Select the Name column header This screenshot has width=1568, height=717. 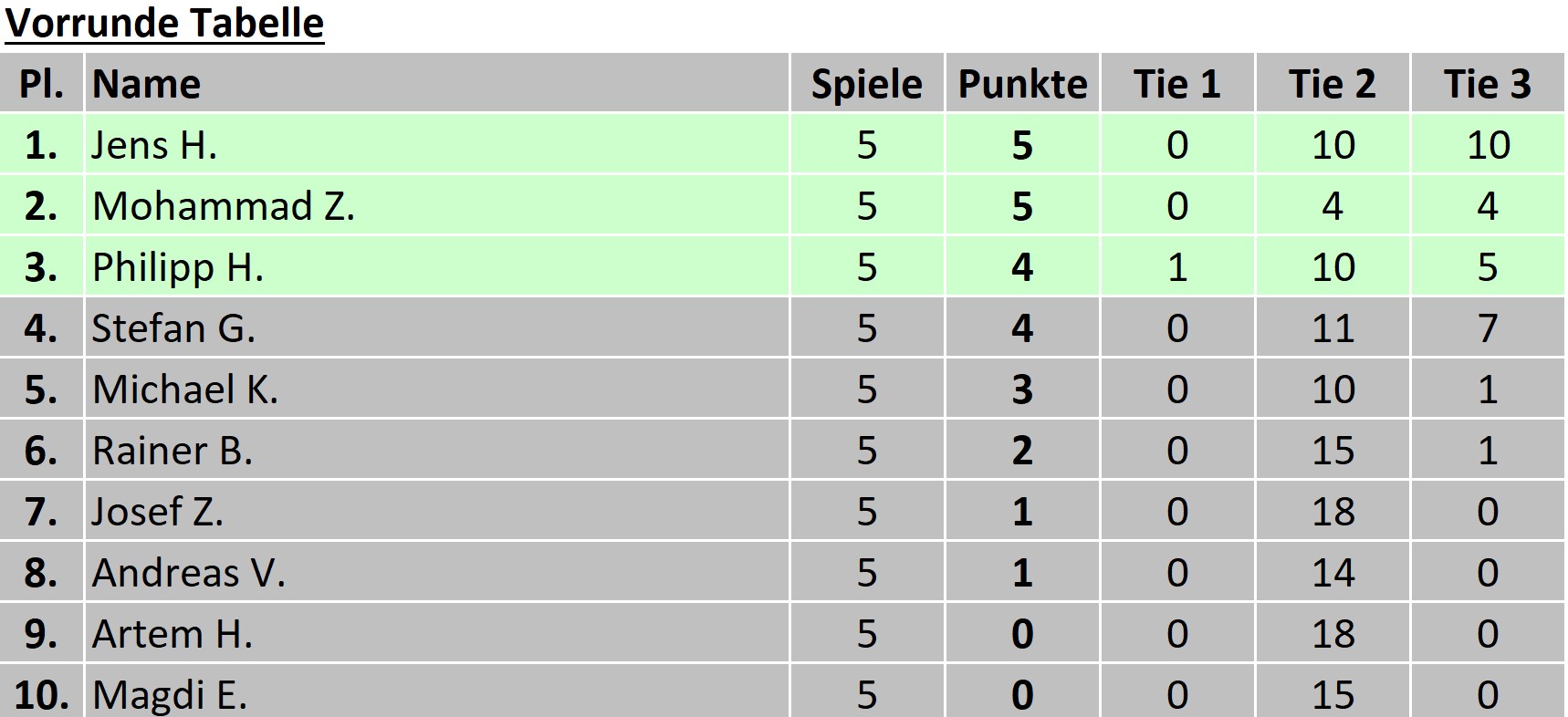146,84
